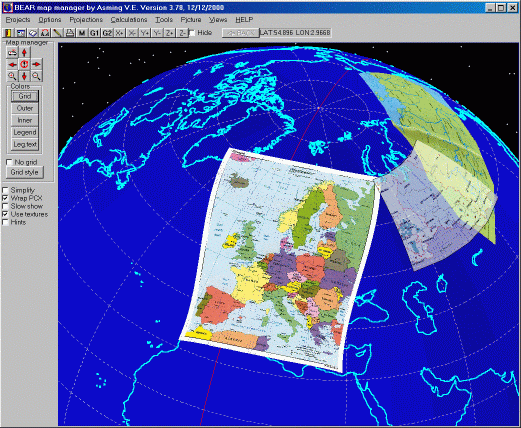Click the Grid color button
The width and height of the screenshot is (521, 428).
coord(25,96)
